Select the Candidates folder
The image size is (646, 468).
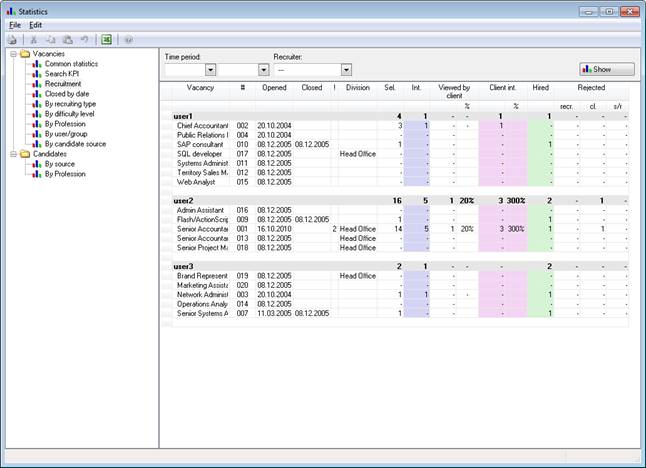pyautogui.click(x=49, y=154)
